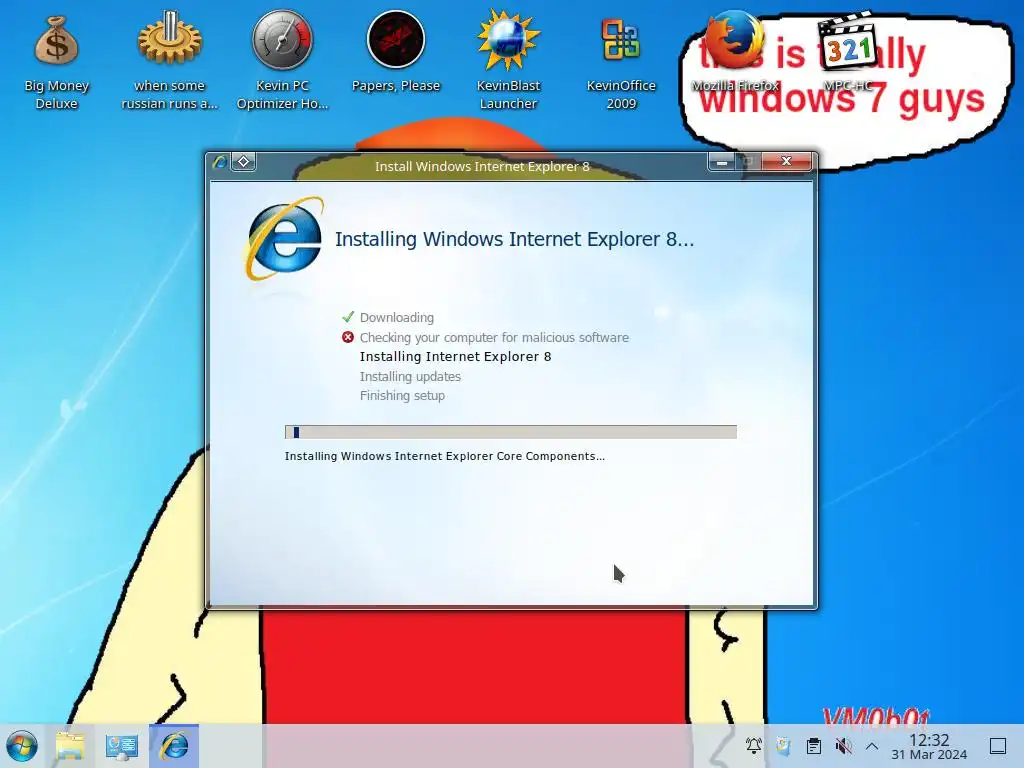Click the red error icon beside malicious software check

point(348,337)
